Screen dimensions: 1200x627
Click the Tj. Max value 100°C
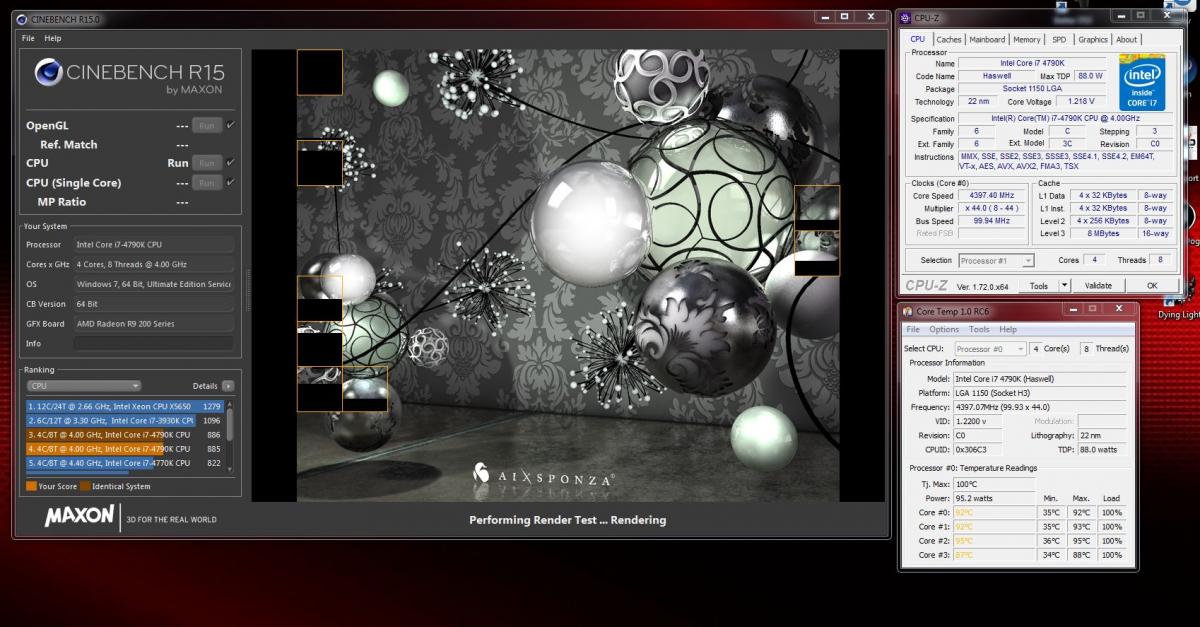994,483
